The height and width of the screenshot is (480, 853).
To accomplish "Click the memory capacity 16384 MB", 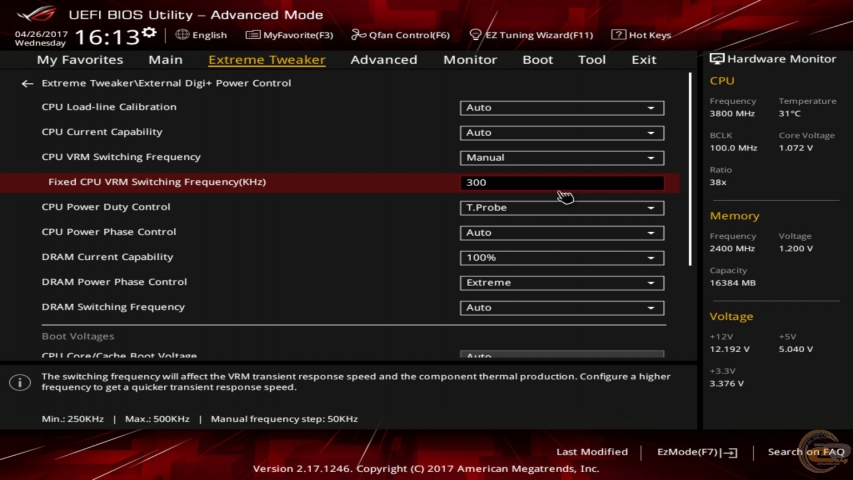I will tap(732, 283).
